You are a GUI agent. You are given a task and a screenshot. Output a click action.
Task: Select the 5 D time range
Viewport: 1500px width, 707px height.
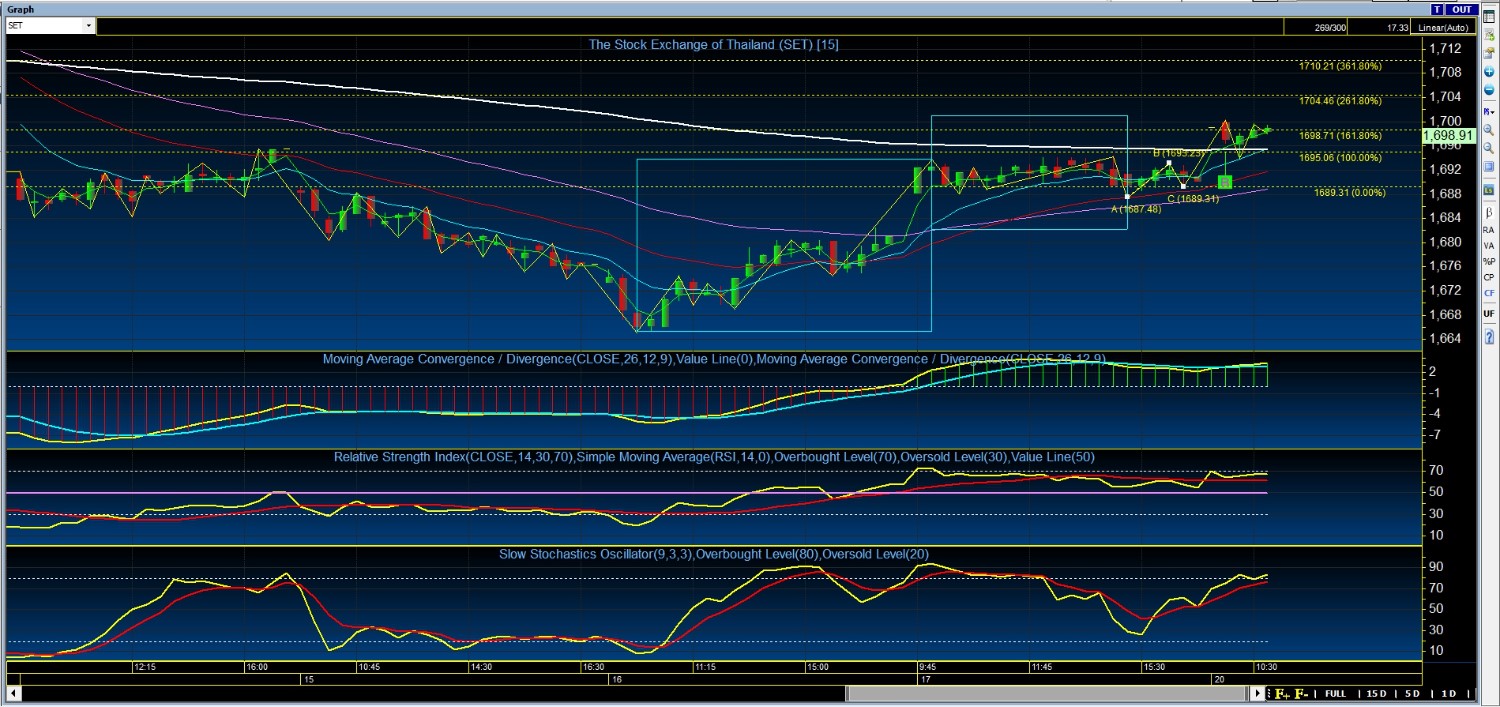[x=1412, y=694]
